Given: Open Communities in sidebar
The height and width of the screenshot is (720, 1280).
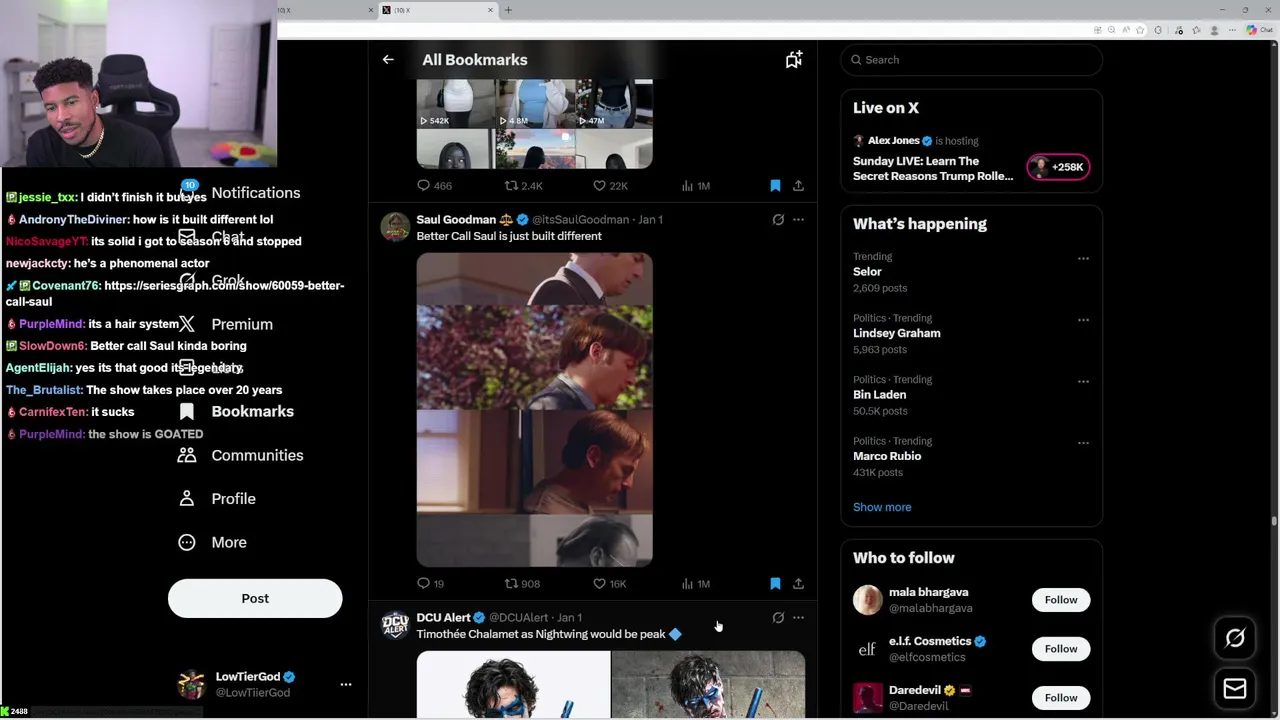Looking at the screenshot, I should (241, 455).
